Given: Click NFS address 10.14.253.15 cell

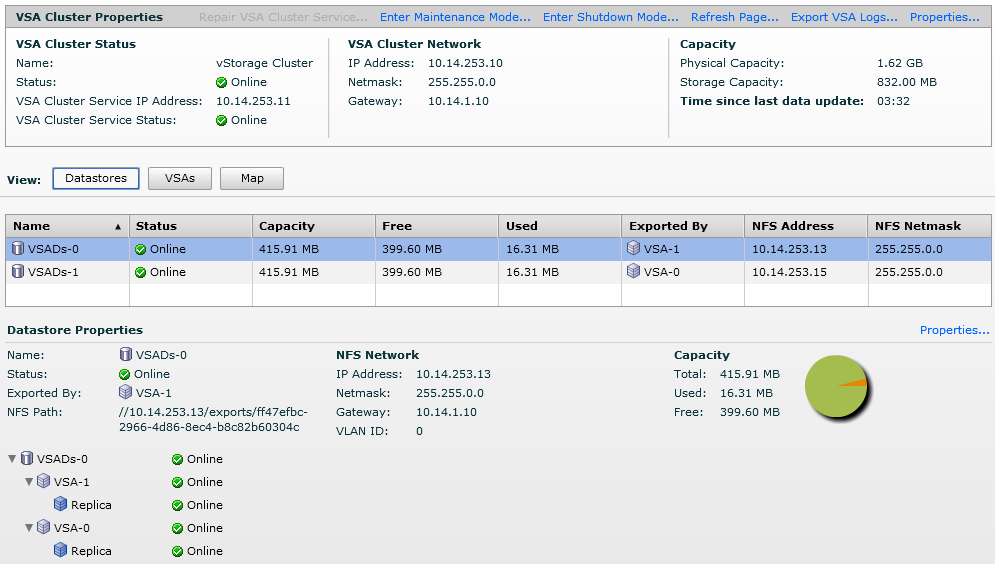Looking at the screenshot, I should pyautogui.click(x=789, y=272).
